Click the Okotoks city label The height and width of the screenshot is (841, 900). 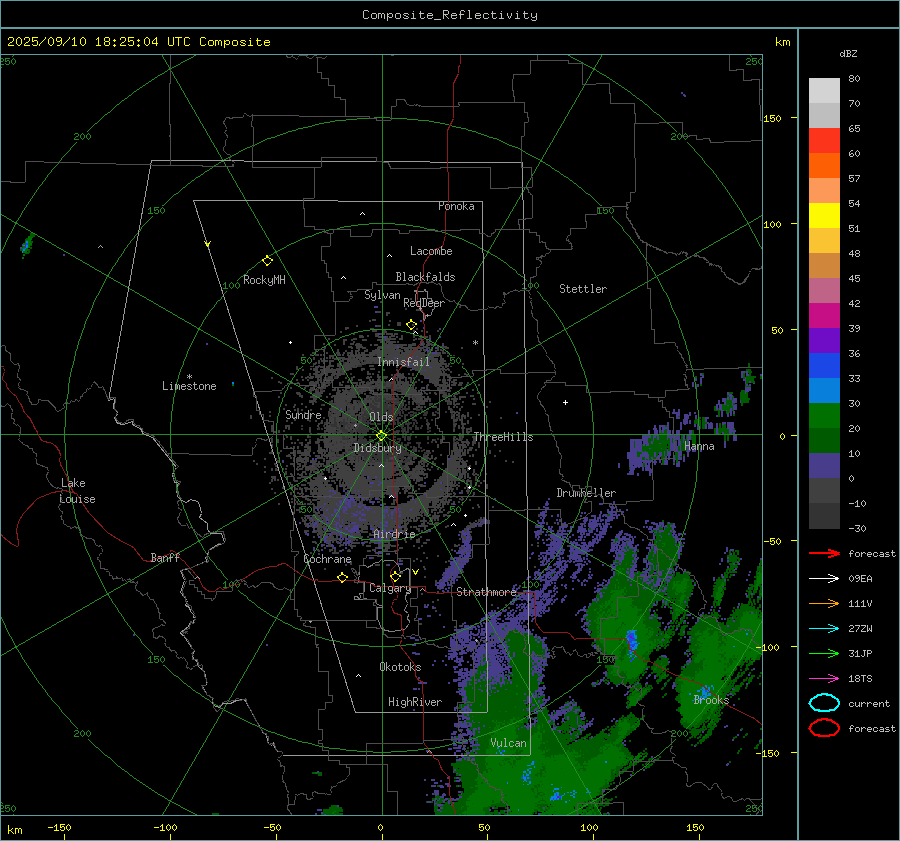400,667
